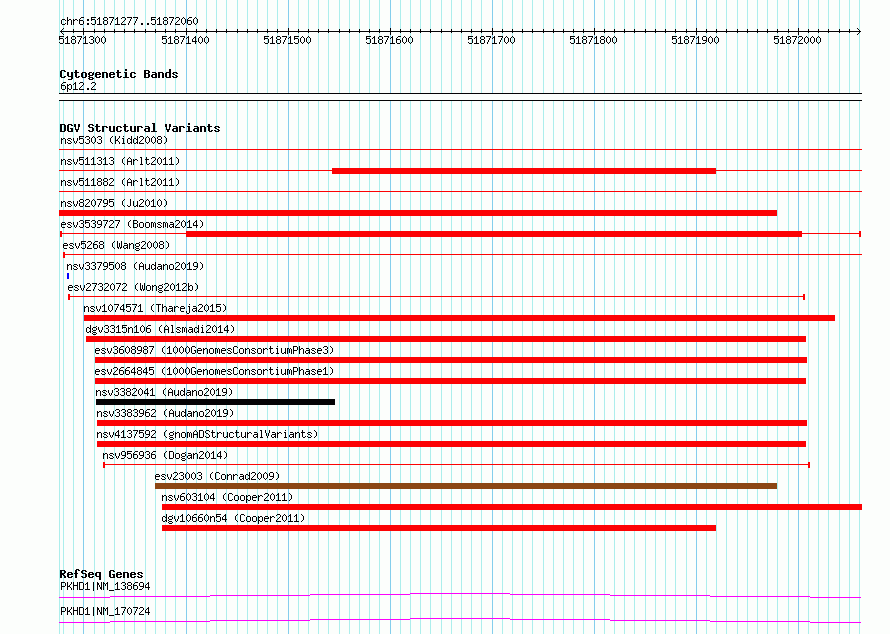The height and width of the screenshot is (634, 890).
Task: Click the dgv10660n54 (Cooper2011) label
Action: [233, 518]
